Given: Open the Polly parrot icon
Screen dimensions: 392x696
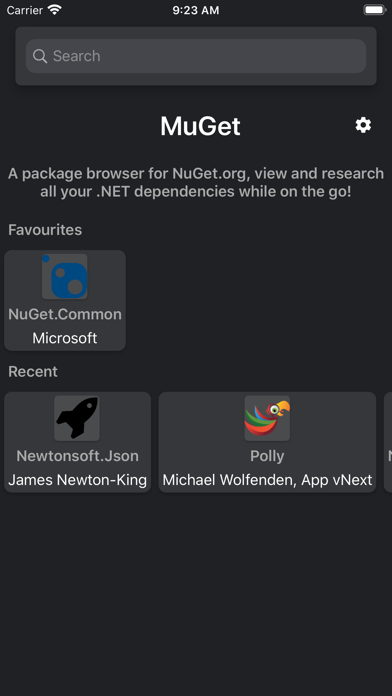Looking at the screenshot, I should [x=267, y=419].
